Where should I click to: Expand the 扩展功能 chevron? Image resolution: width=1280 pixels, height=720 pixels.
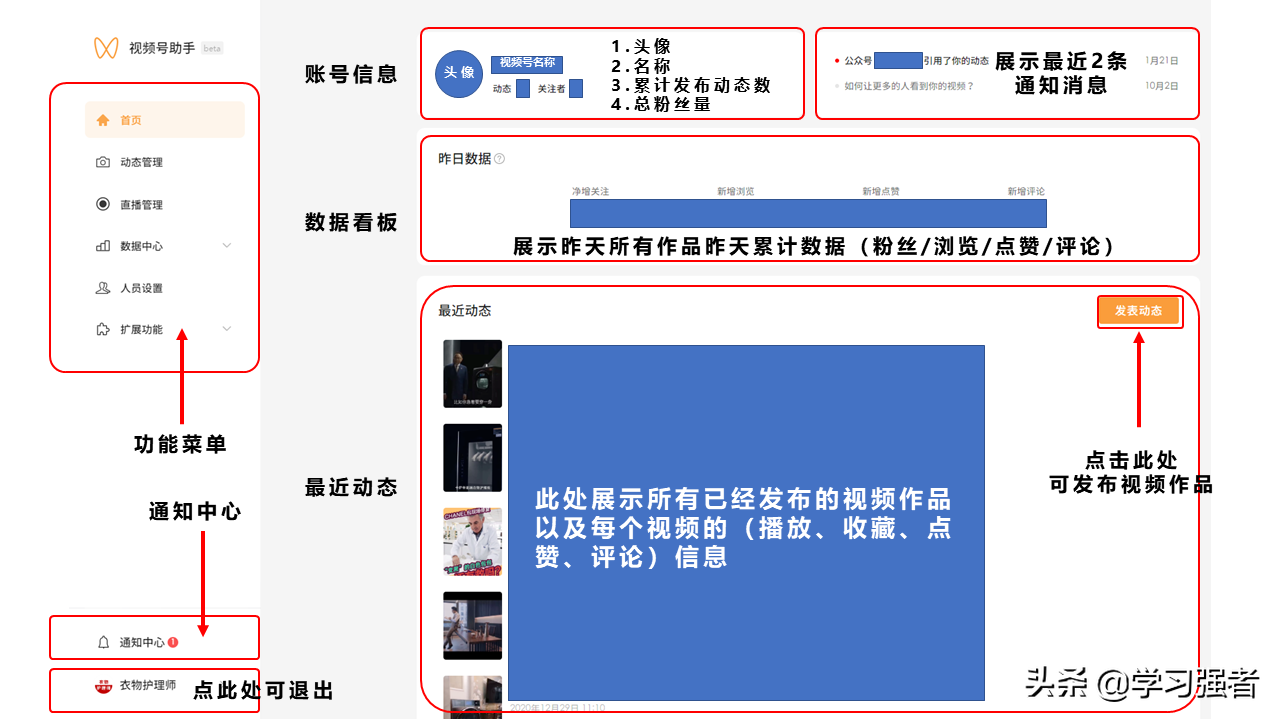[x=226, y=328]
